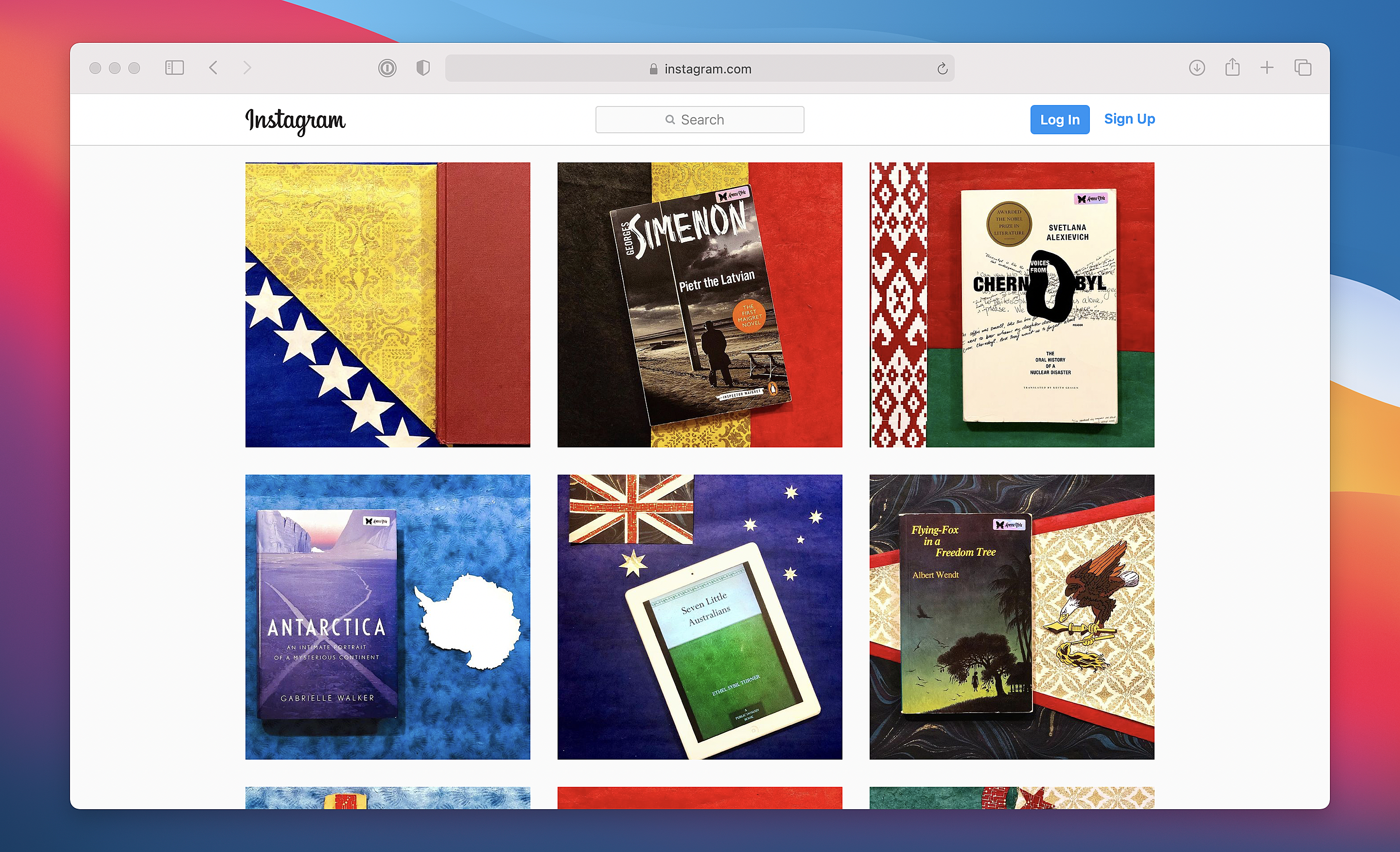Open the Antarctica Gabrielle Walker post
1400x852 pixels.
coord(387,617)
